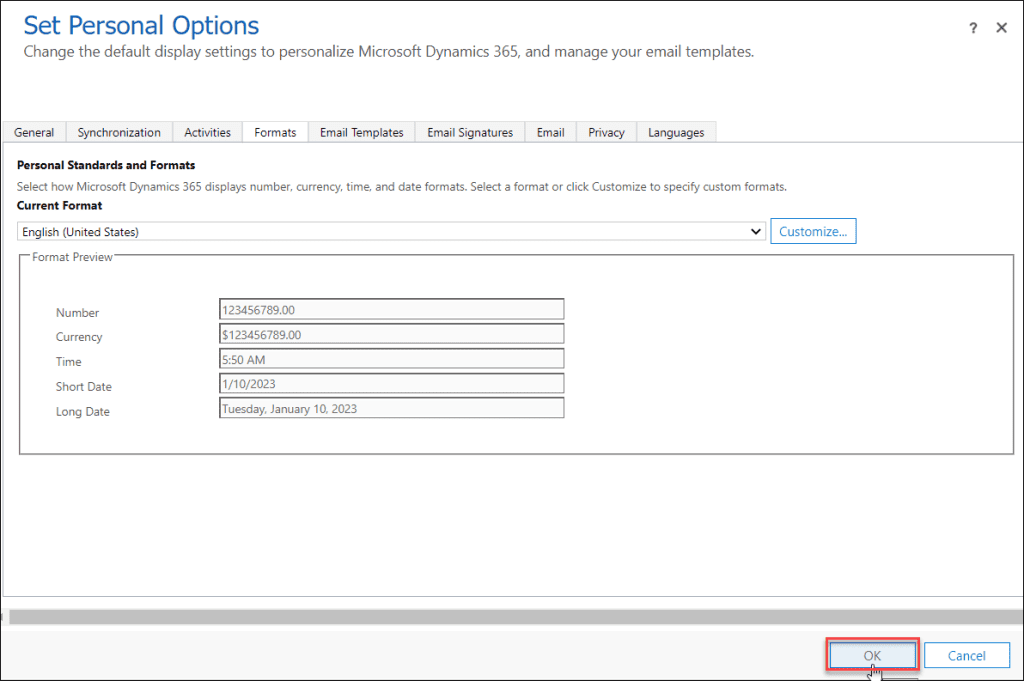Click the Currency preview field
This screenshot has width=1024, height=681.
click(391, 334)
